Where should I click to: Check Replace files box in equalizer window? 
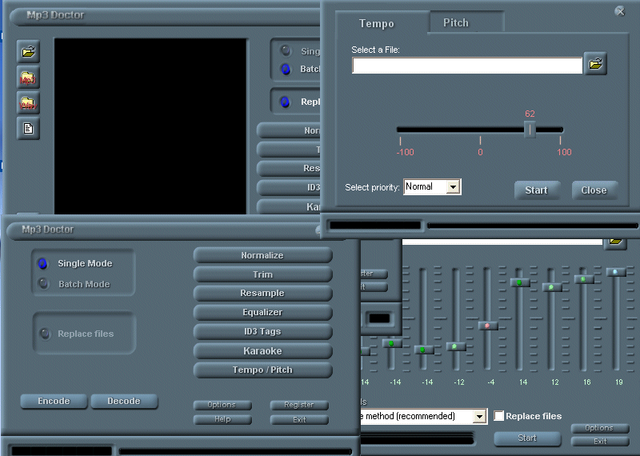[x=499, y=416]
